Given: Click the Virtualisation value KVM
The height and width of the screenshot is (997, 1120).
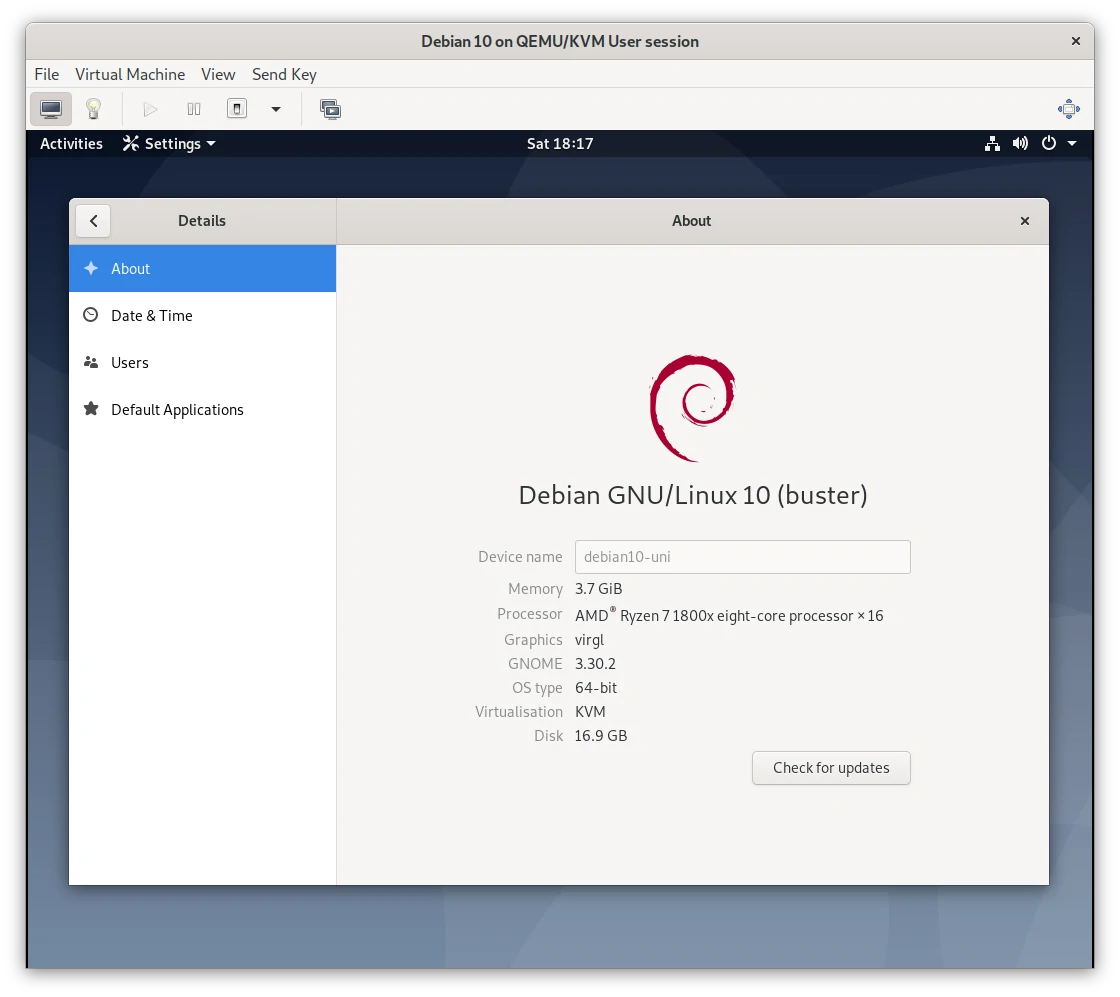Looking at the screenshot, I should click(x=590, y=712).
